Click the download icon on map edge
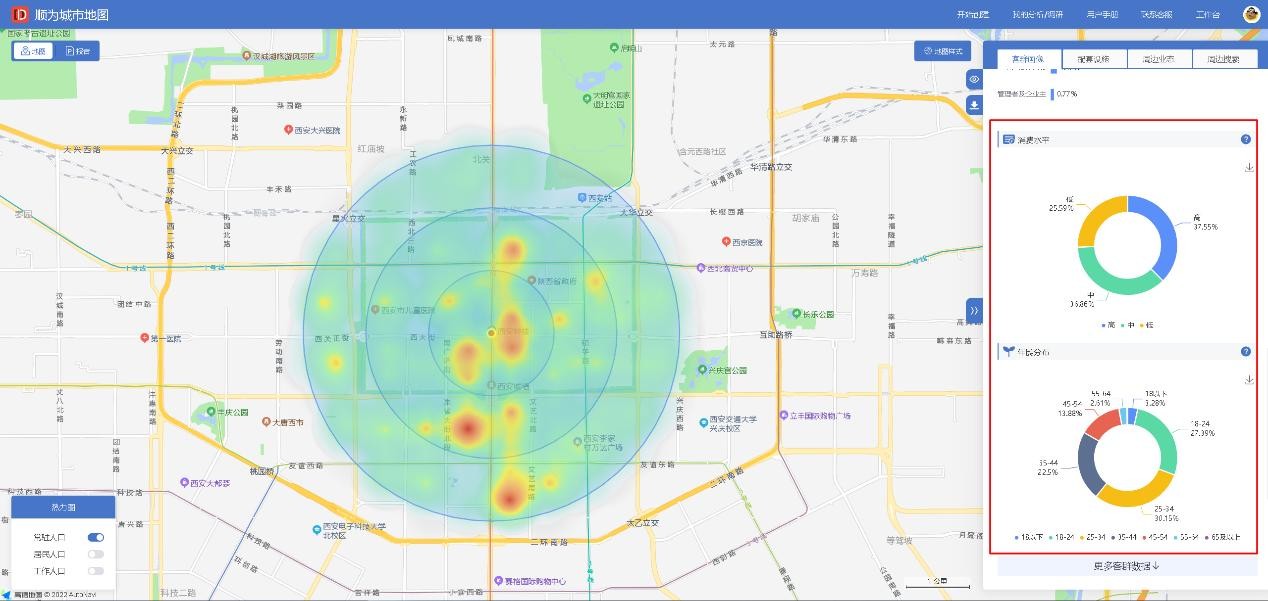1268x601 pixels. coord(974,105)
